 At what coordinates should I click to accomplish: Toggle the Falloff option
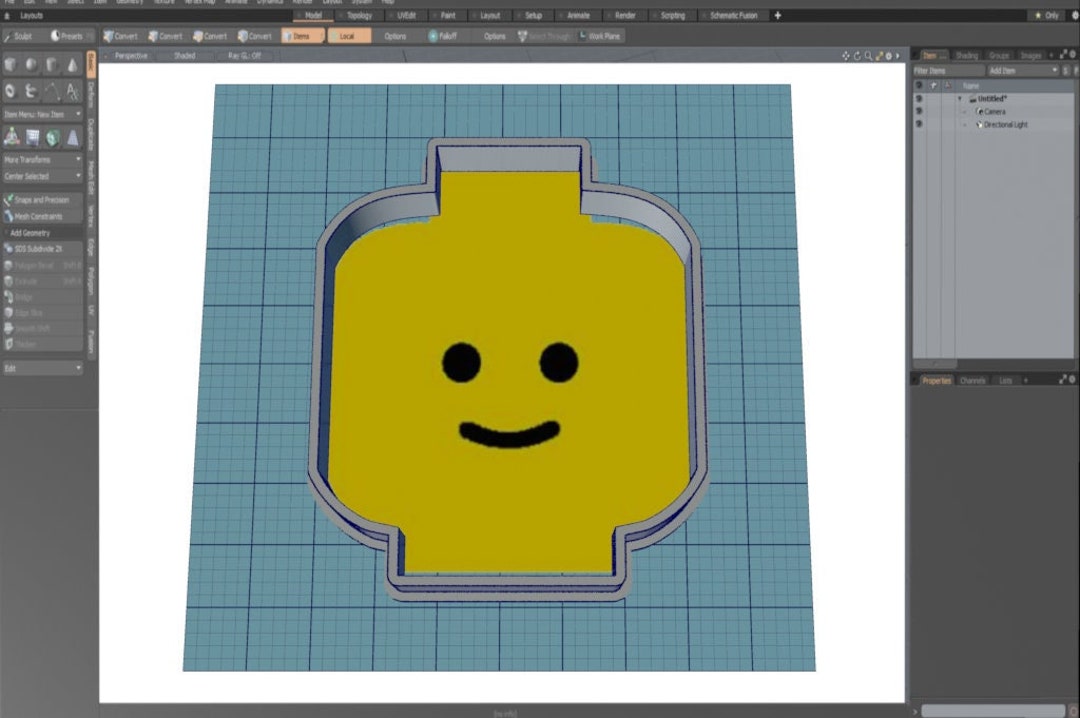(x=444, y=35)
